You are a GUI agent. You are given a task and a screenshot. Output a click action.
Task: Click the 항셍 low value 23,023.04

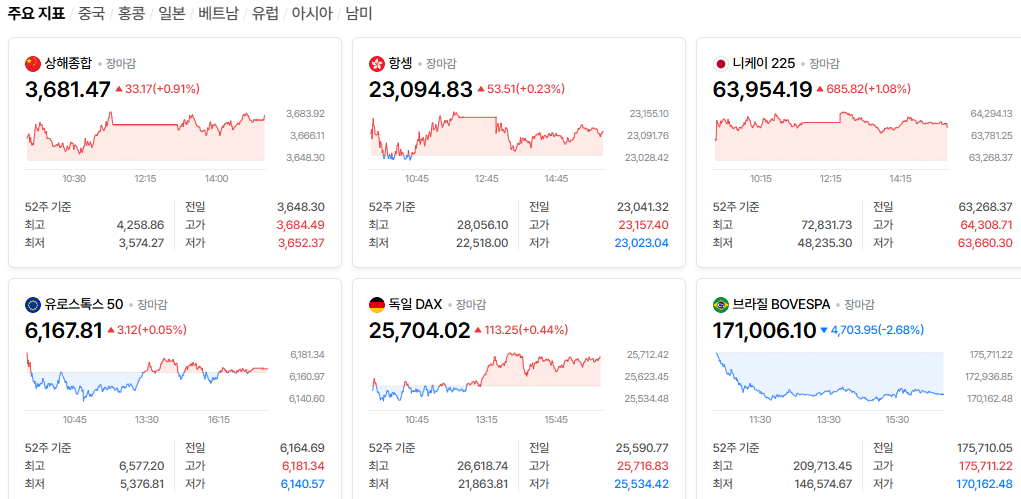(642, 243)
